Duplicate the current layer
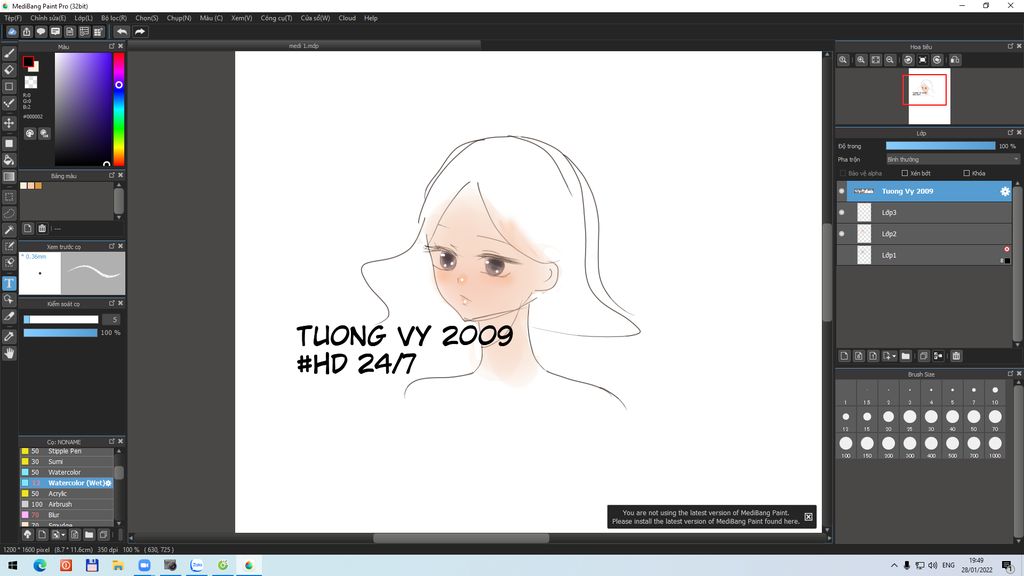 (x=923, y=356)
